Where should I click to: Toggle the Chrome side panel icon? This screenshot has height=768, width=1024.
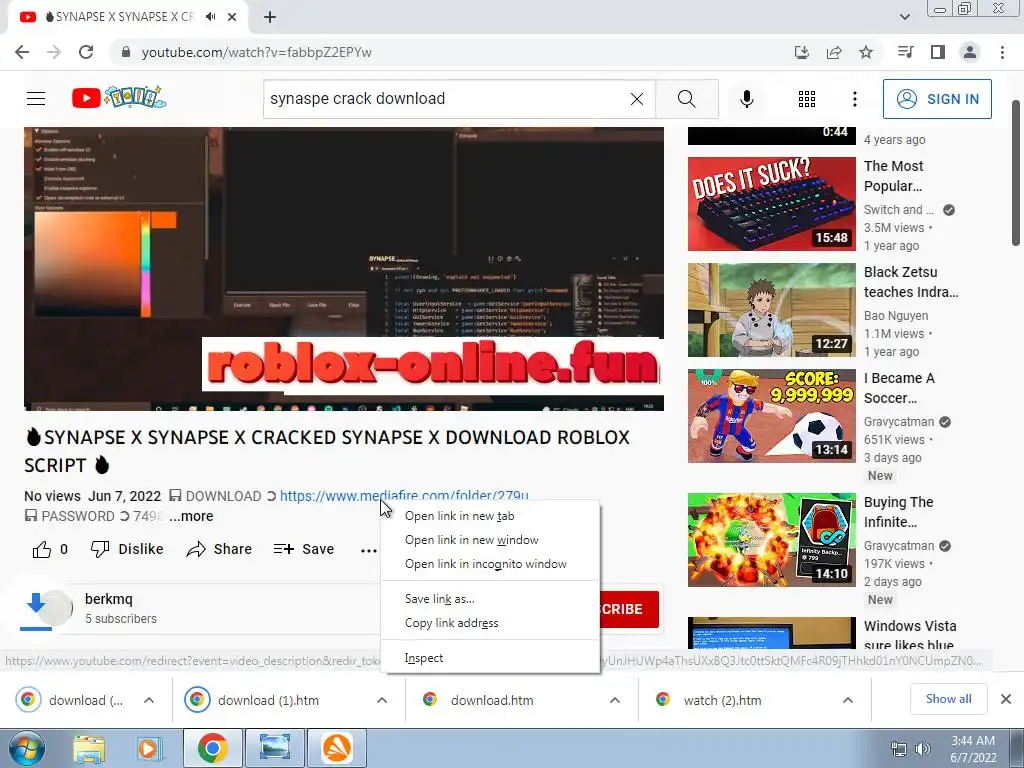click(938, 52)
